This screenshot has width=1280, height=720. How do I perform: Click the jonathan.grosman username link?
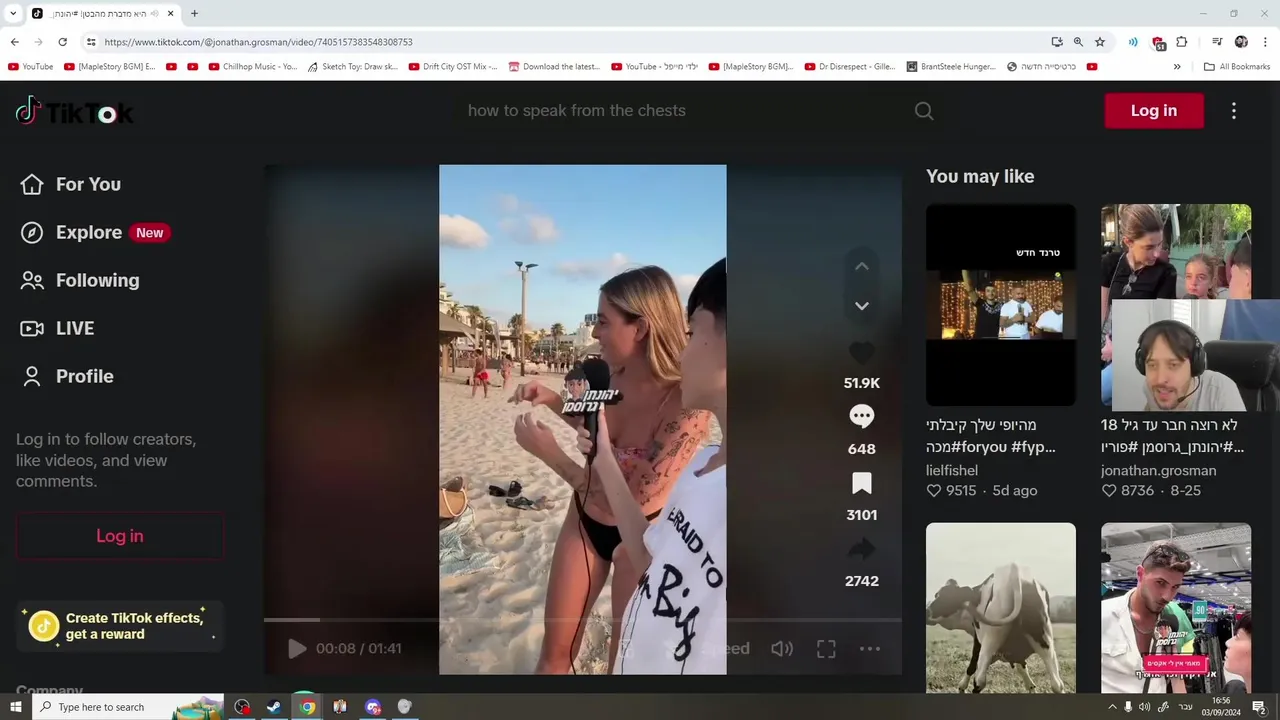tap(1159, 470)
